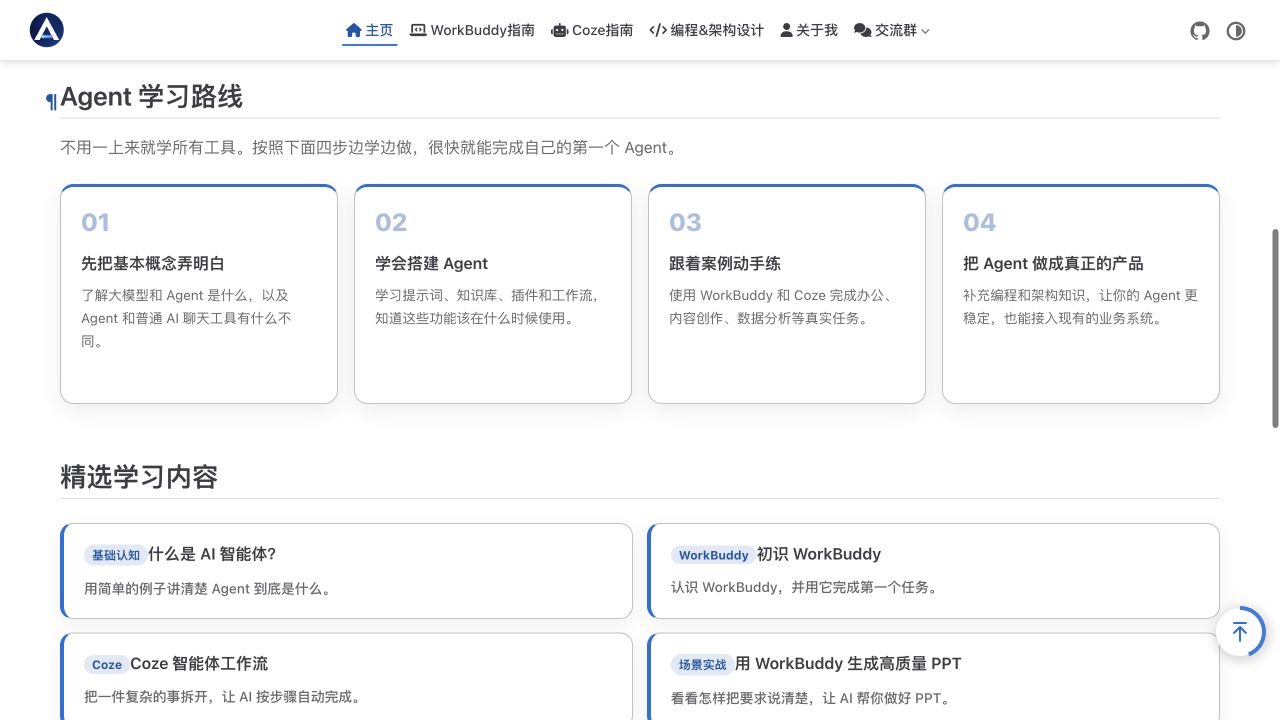Click the laptop icon beside WorkBuddy指南
Image resolution: width=1280 pixels, height=720 pixels.
[x=418, y=31]
